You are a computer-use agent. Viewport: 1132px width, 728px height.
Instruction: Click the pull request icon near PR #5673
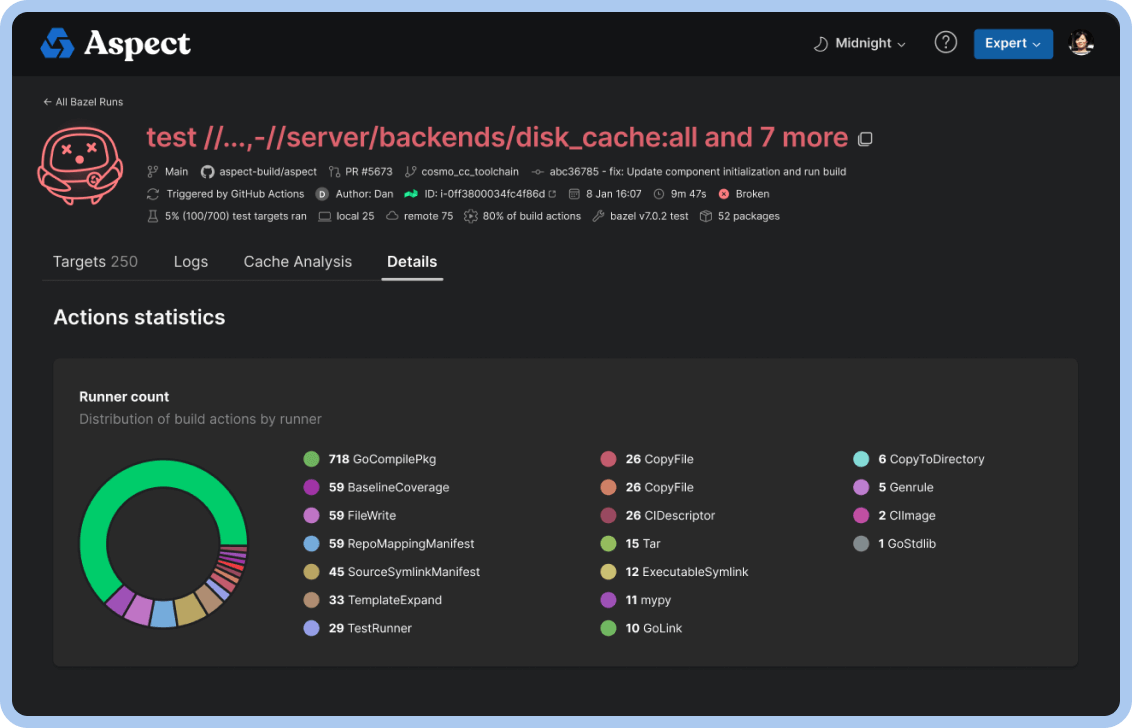tap(334, 172)
